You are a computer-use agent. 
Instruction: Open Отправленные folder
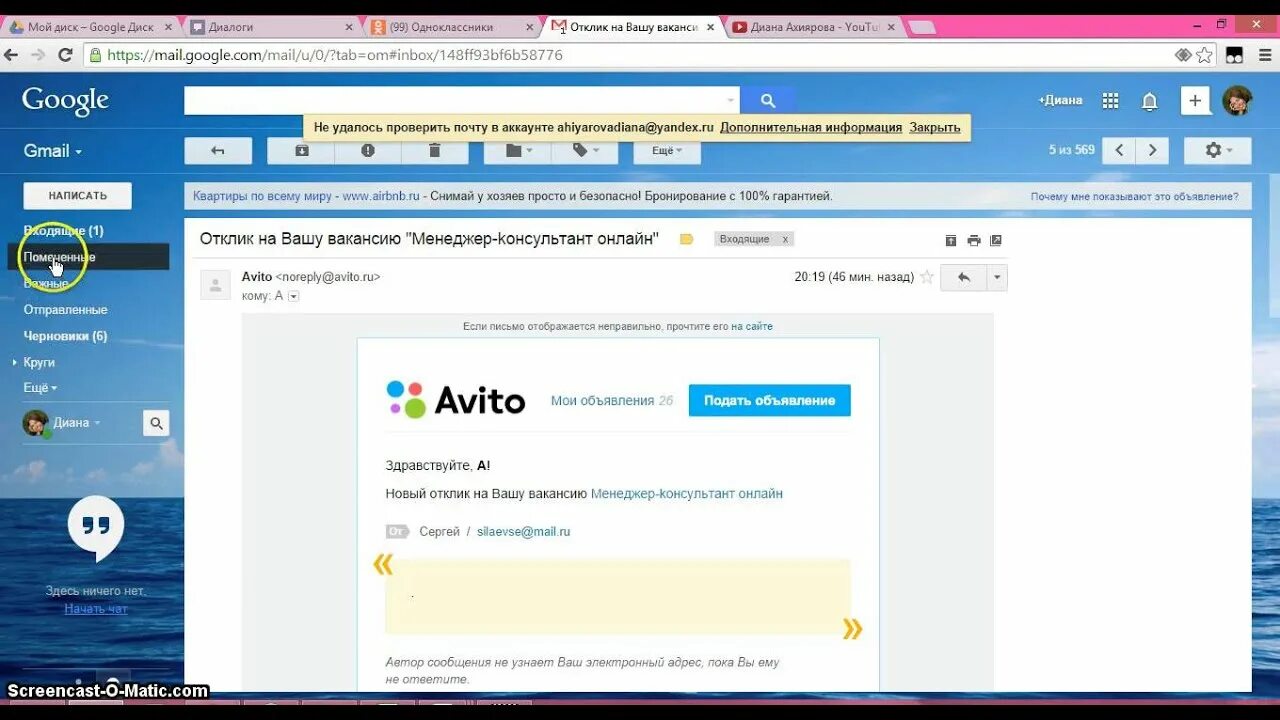click(66, 310)
